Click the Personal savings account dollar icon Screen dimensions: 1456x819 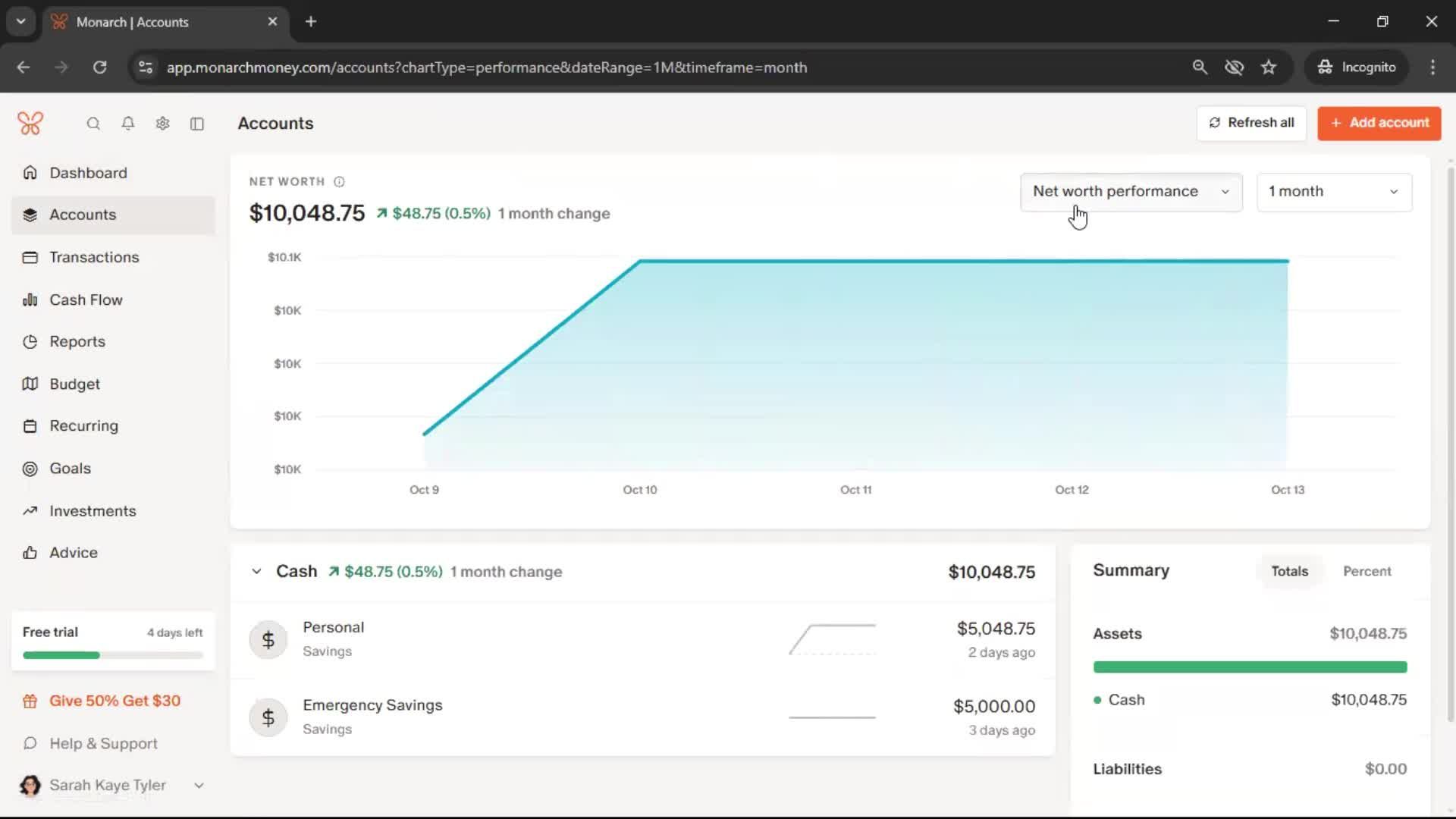coord(268,640)
